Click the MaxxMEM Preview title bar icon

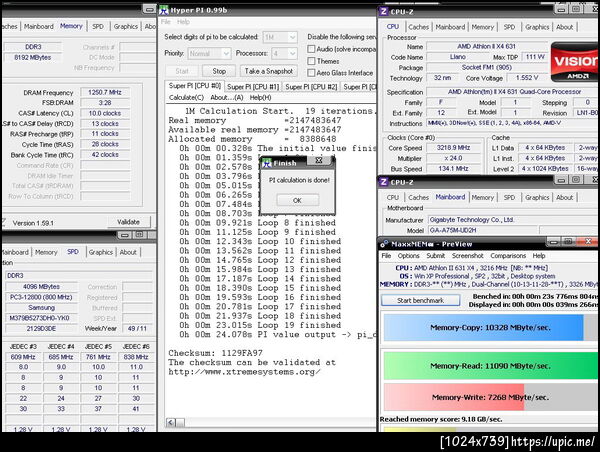click(x=384, y=244)
